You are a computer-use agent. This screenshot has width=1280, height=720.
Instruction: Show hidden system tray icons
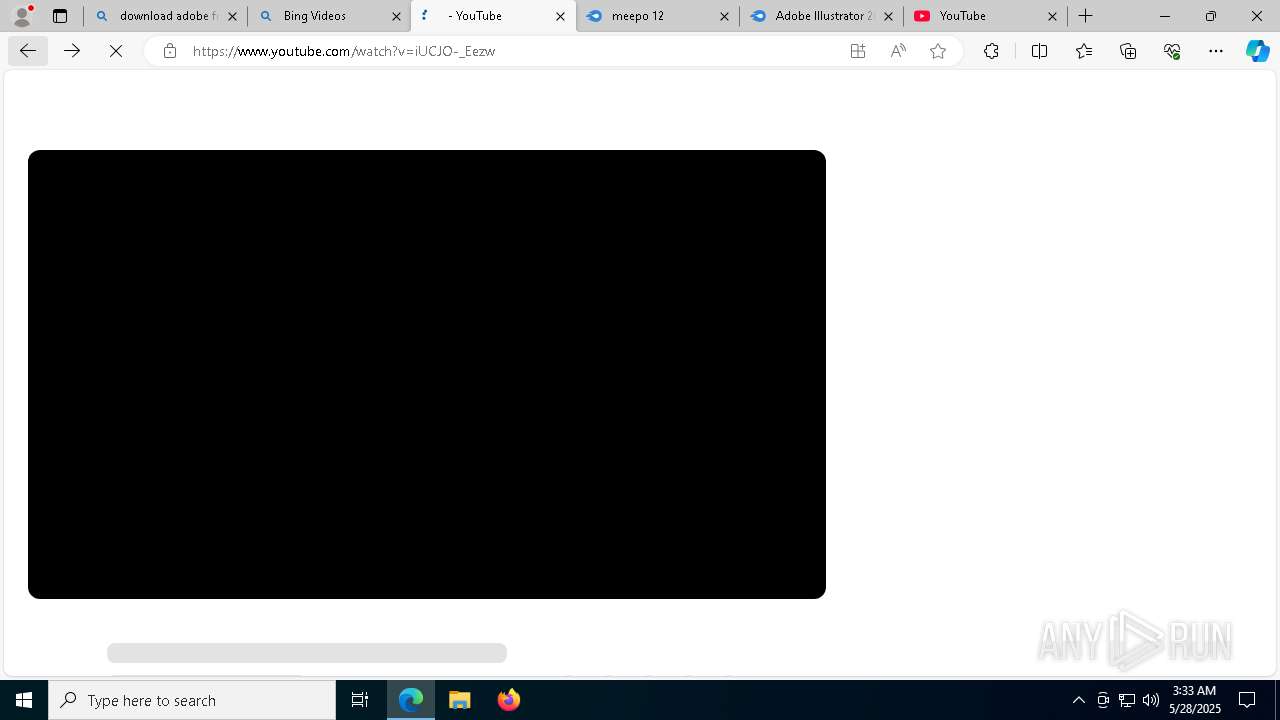click(x=1079, y=700)
